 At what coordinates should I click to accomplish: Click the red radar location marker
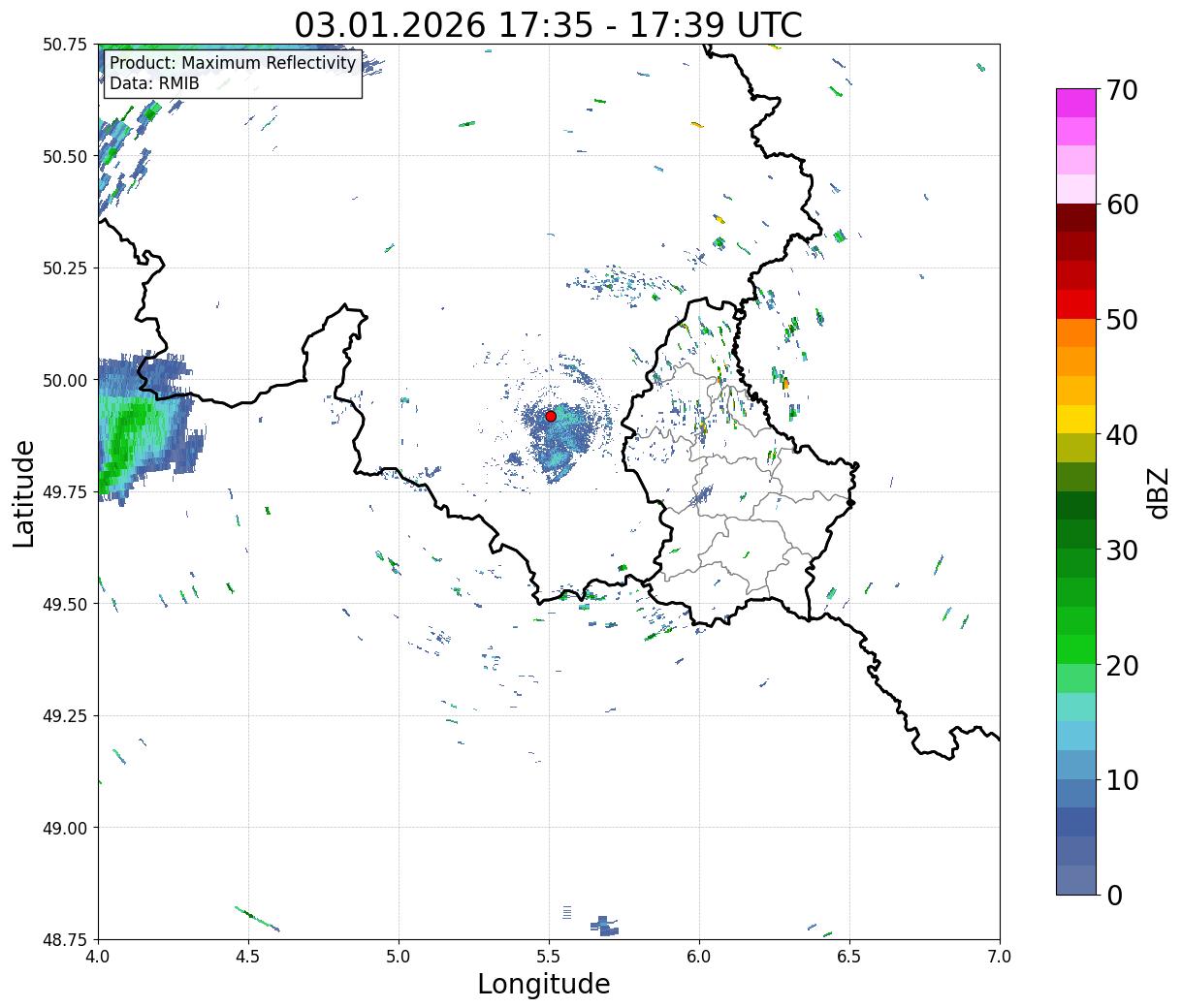click(551, 416)
